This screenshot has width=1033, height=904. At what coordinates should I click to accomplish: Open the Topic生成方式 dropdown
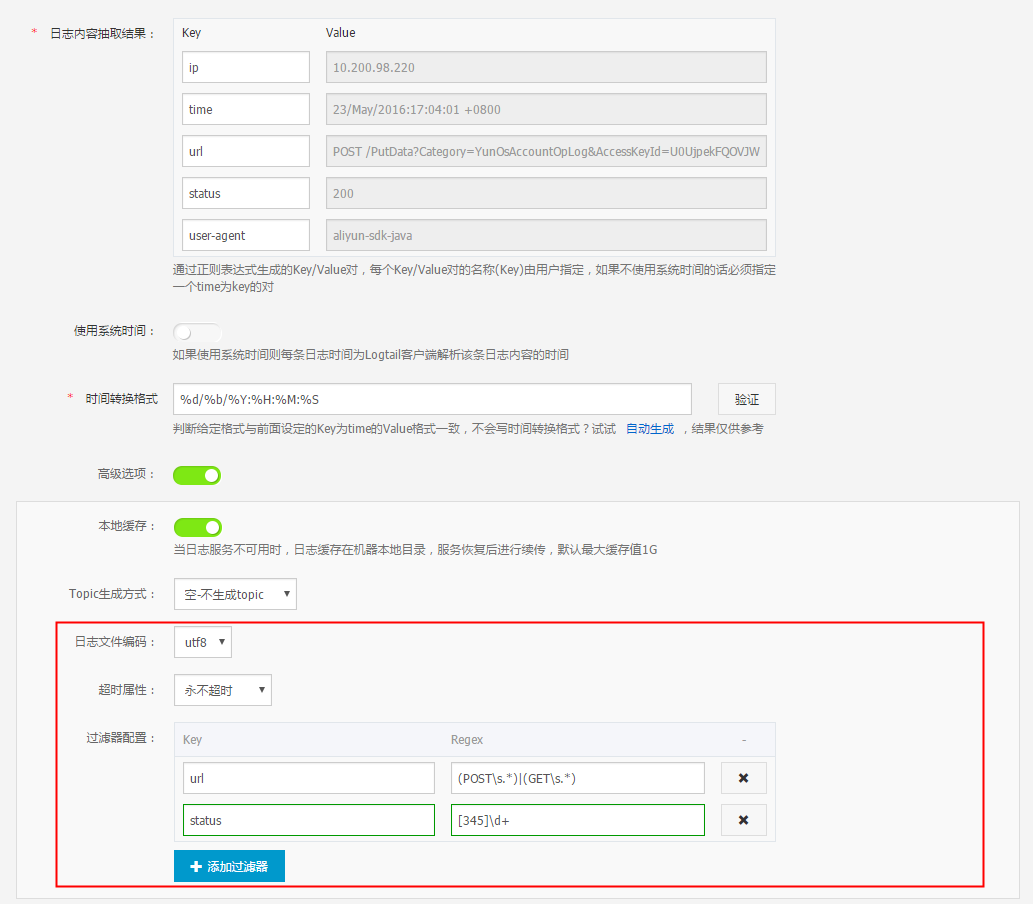pyautogui.click(x=235, y=593)
